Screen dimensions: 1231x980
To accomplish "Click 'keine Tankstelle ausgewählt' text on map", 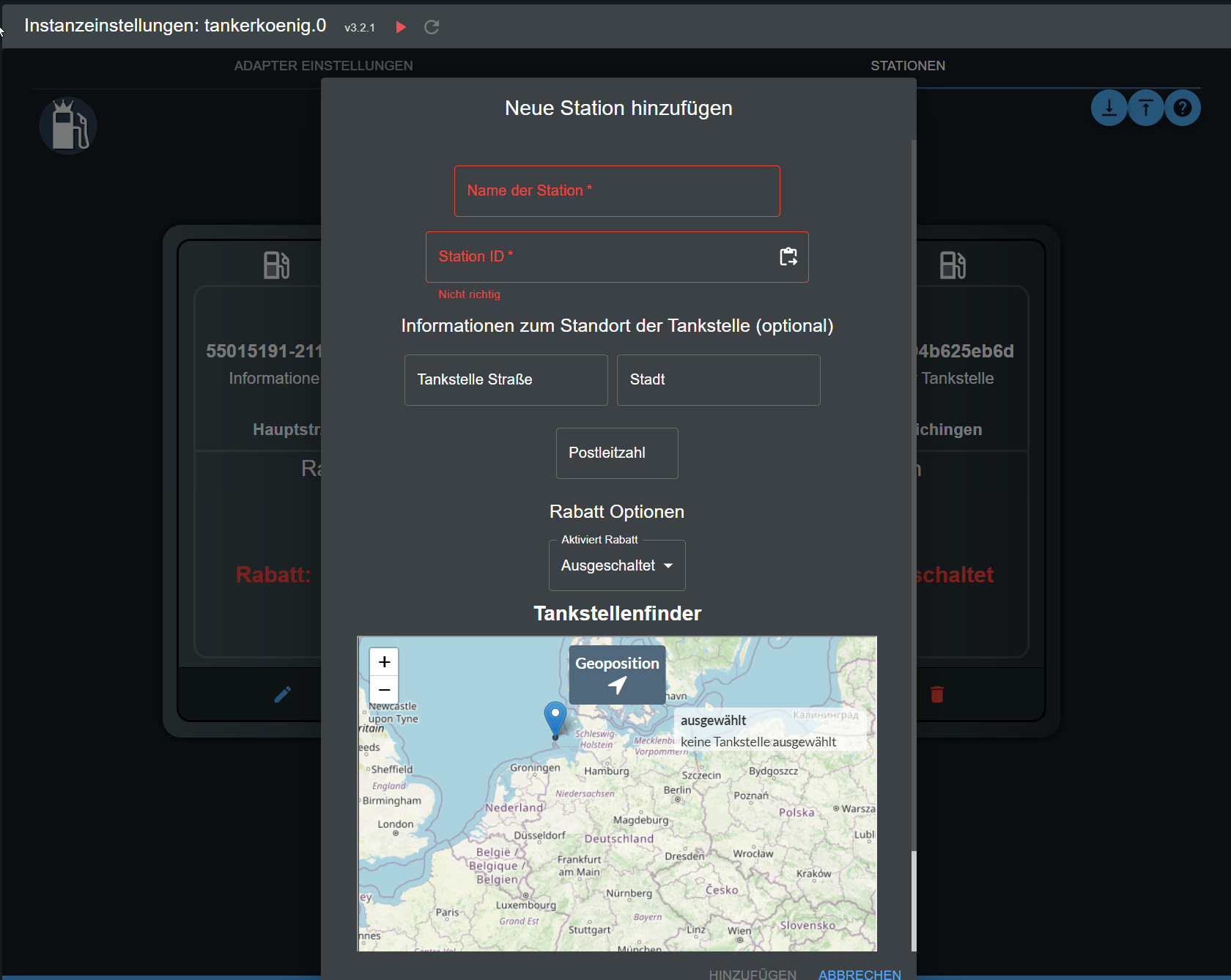I will click(758, 742).
